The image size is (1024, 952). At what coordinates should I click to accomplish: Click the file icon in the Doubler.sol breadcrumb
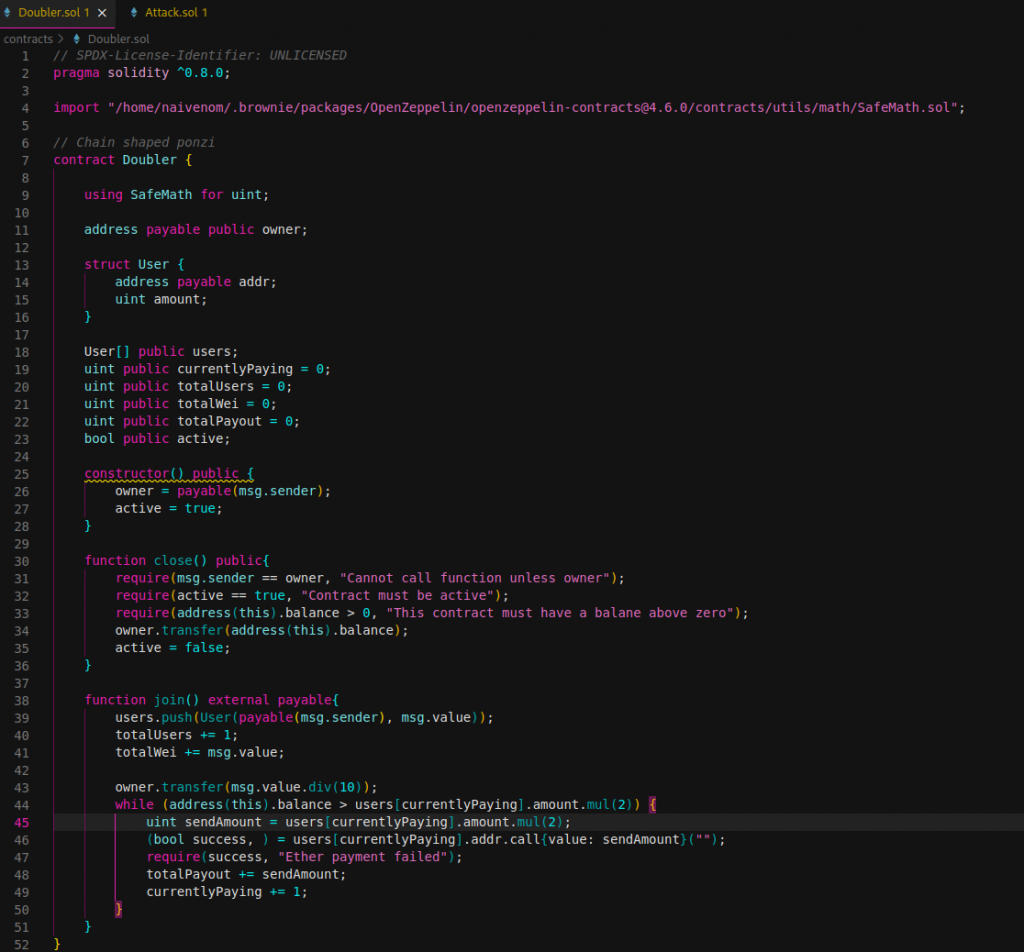tap(77, 39)
